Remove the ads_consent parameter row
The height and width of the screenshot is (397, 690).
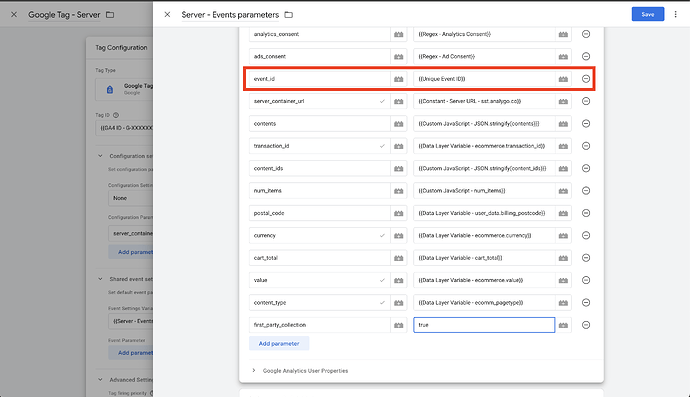[x=586, y=56]
